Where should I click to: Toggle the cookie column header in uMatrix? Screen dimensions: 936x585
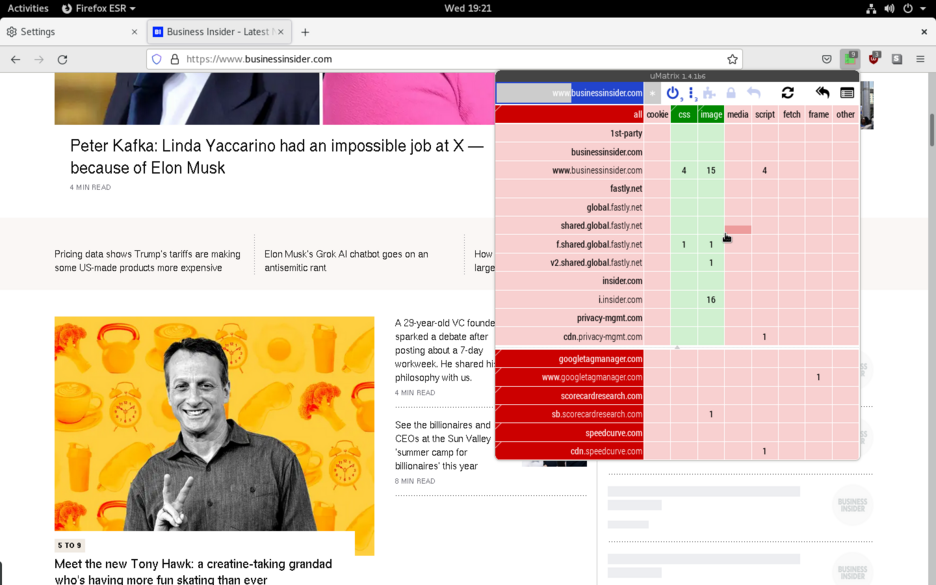657,115
